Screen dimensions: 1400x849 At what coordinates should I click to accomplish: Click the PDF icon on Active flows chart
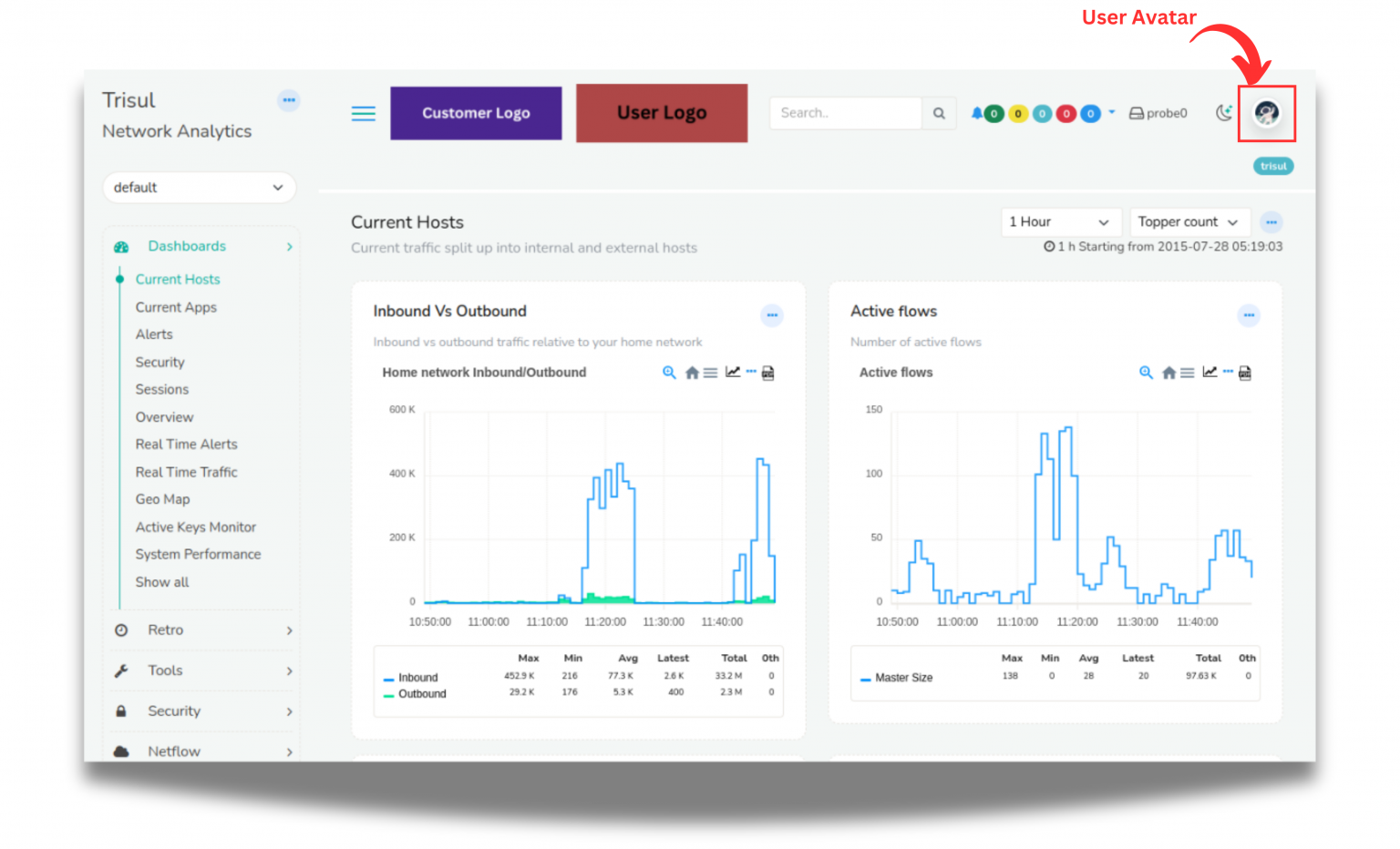pyautogui.click(x=1245, y=373)
